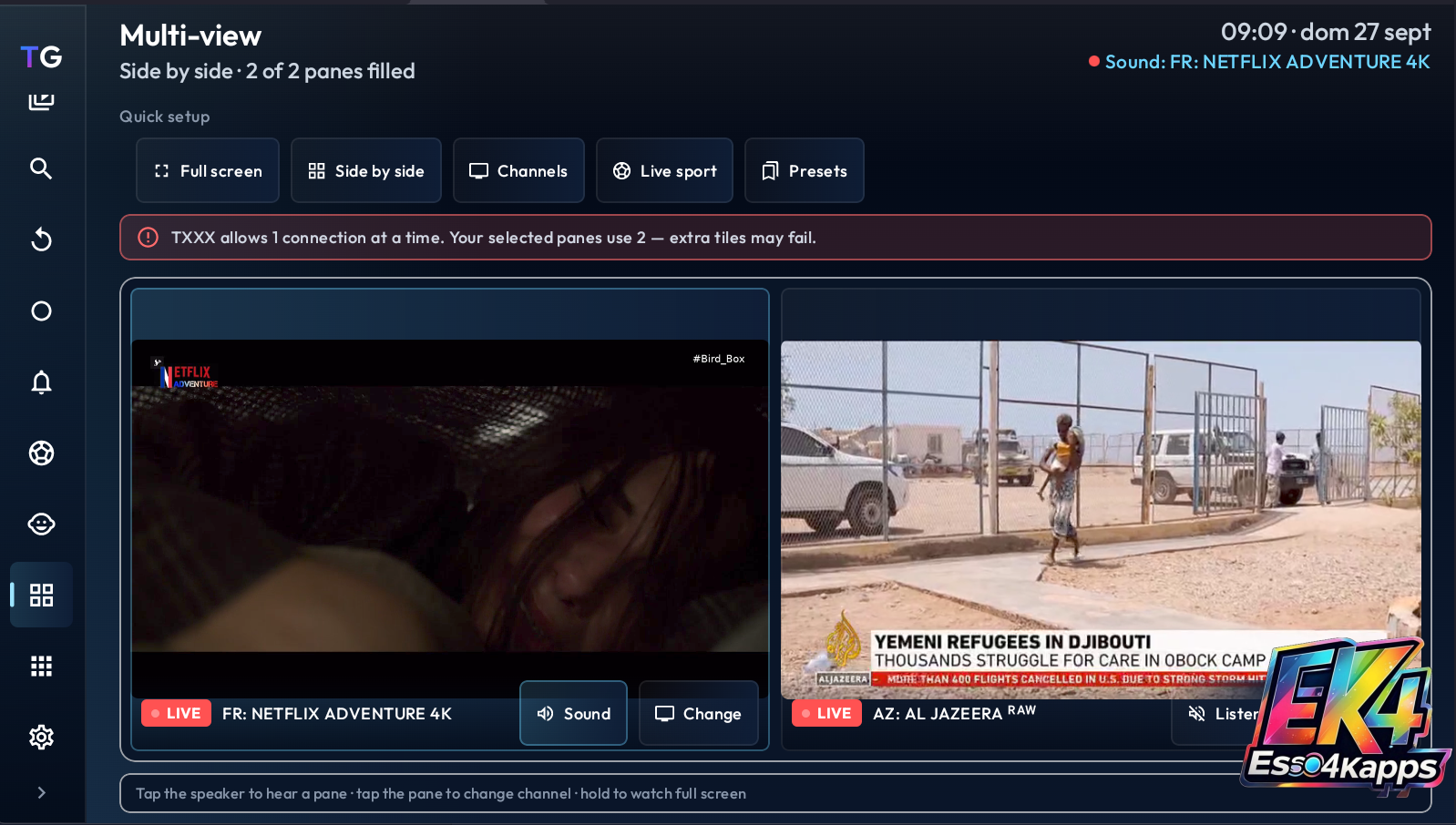
Task: Click the '09:09 · dom 27 sept' clock text
Action: (1326, 32)
